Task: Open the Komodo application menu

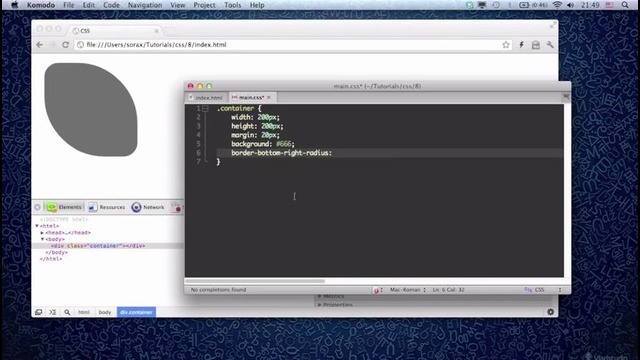Action: pyautogui.click(x=41, y=5)
